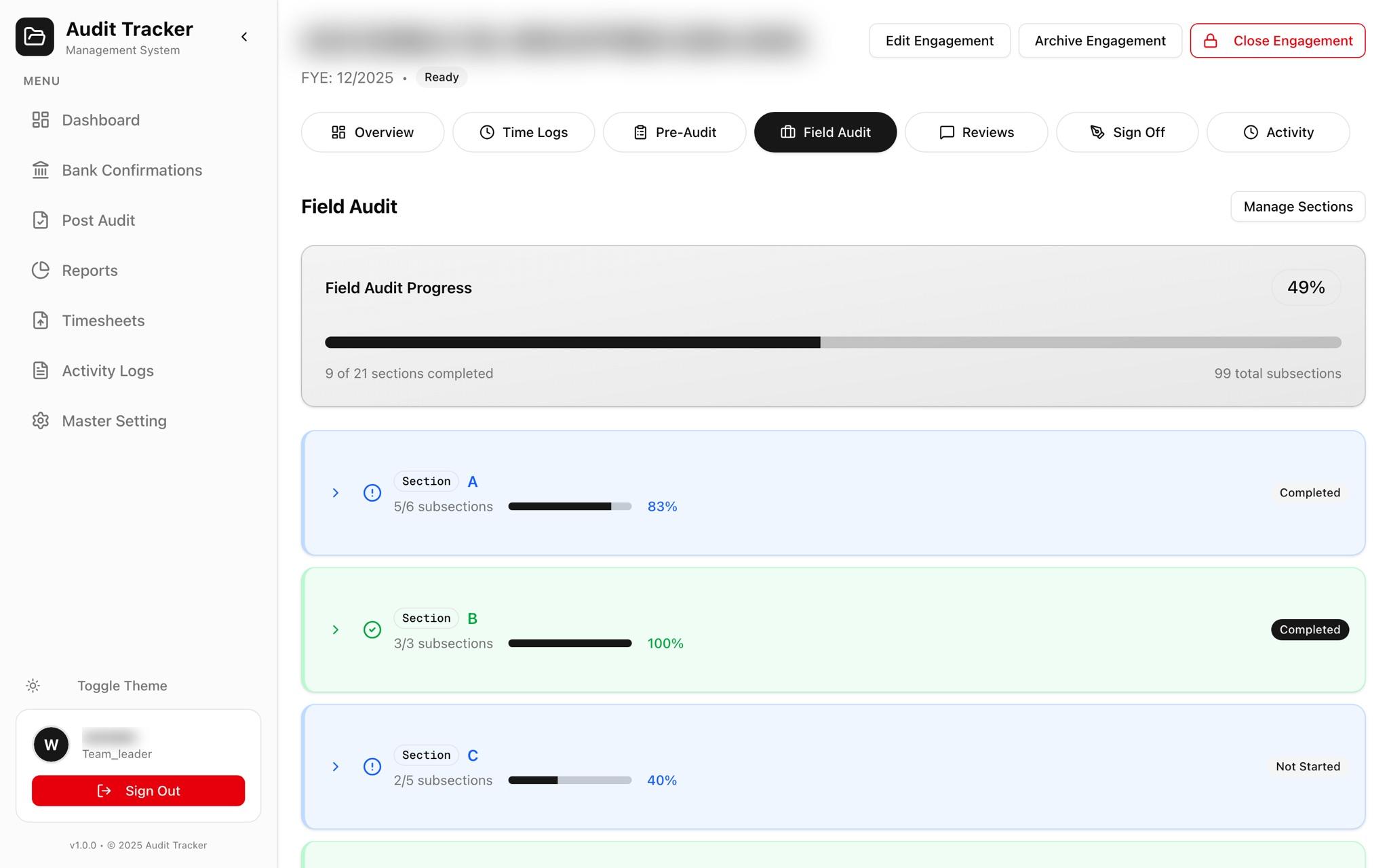Click the Sign Out button
Viewport: 1389px width, 868px height.
(138, 791)
